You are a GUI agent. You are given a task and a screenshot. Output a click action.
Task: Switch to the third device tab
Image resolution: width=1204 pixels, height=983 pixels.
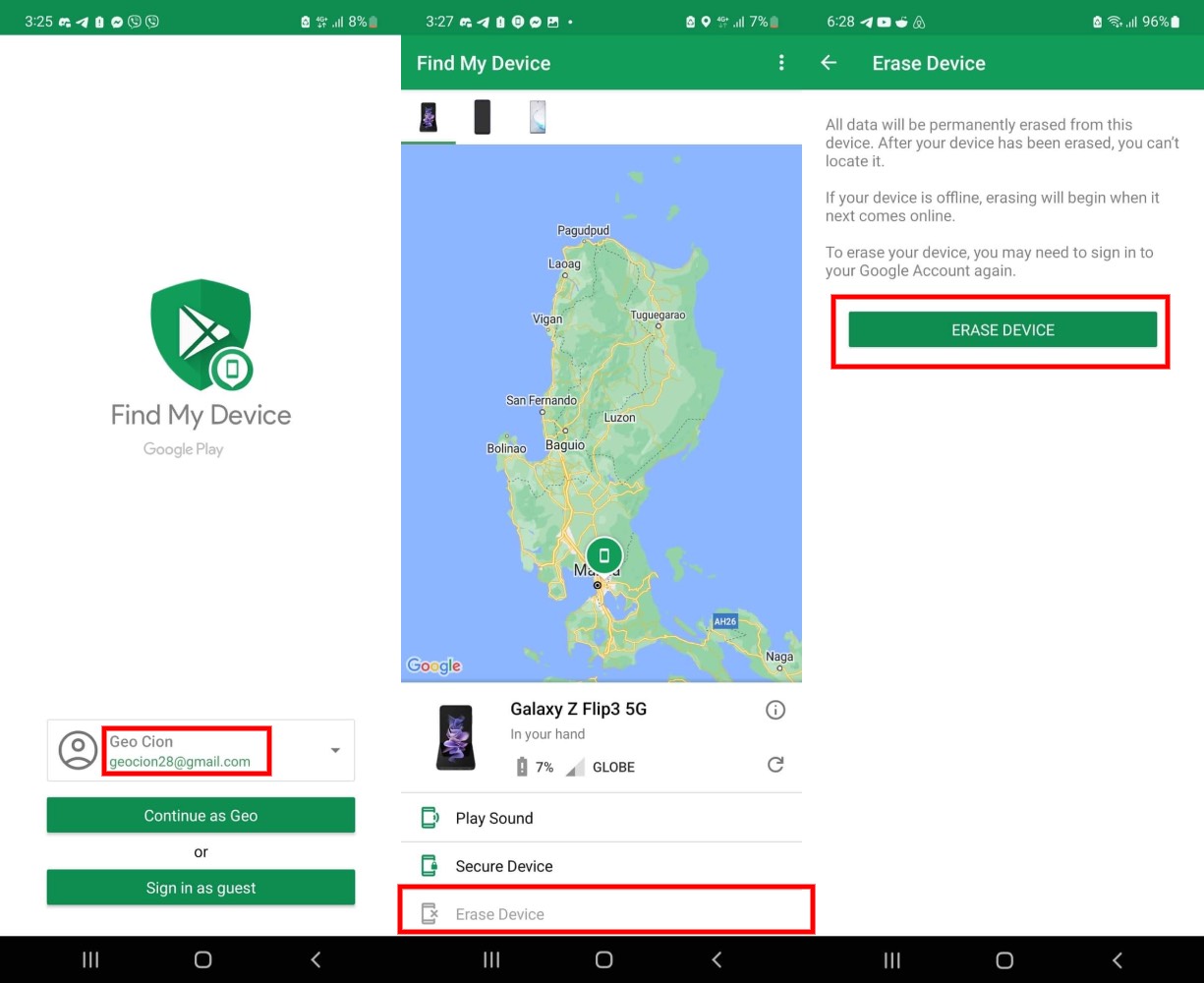pos(537,117)
